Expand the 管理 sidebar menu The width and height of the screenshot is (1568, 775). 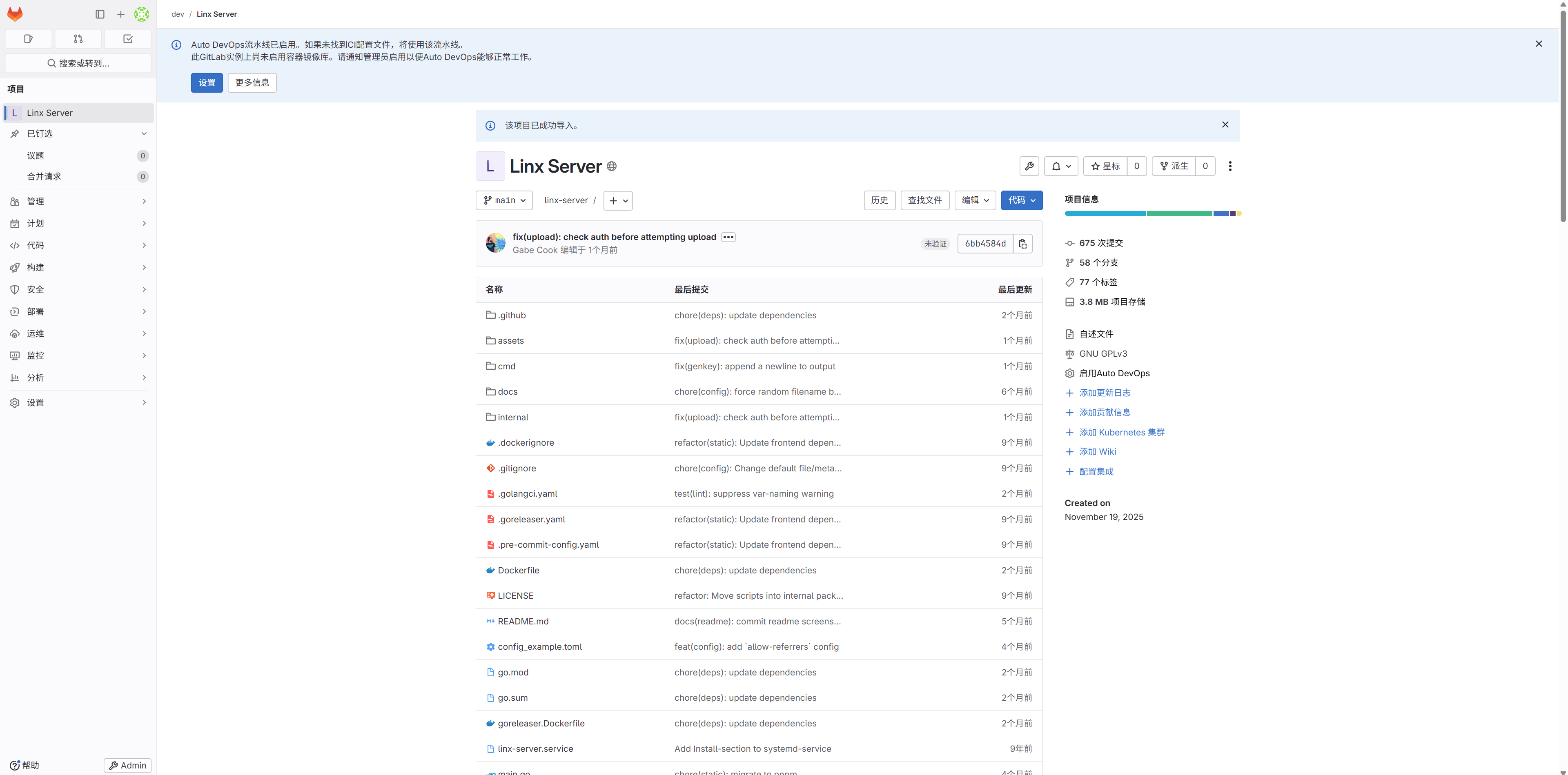point(78,201)
